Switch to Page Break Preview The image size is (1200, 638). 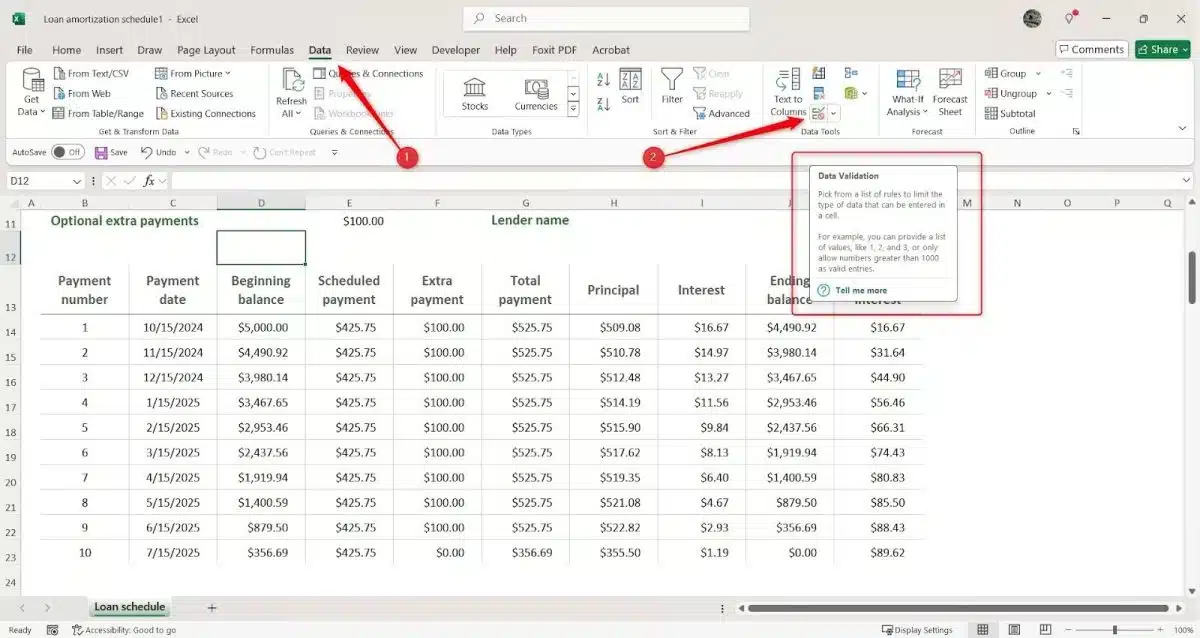[x=1046, y=630]
